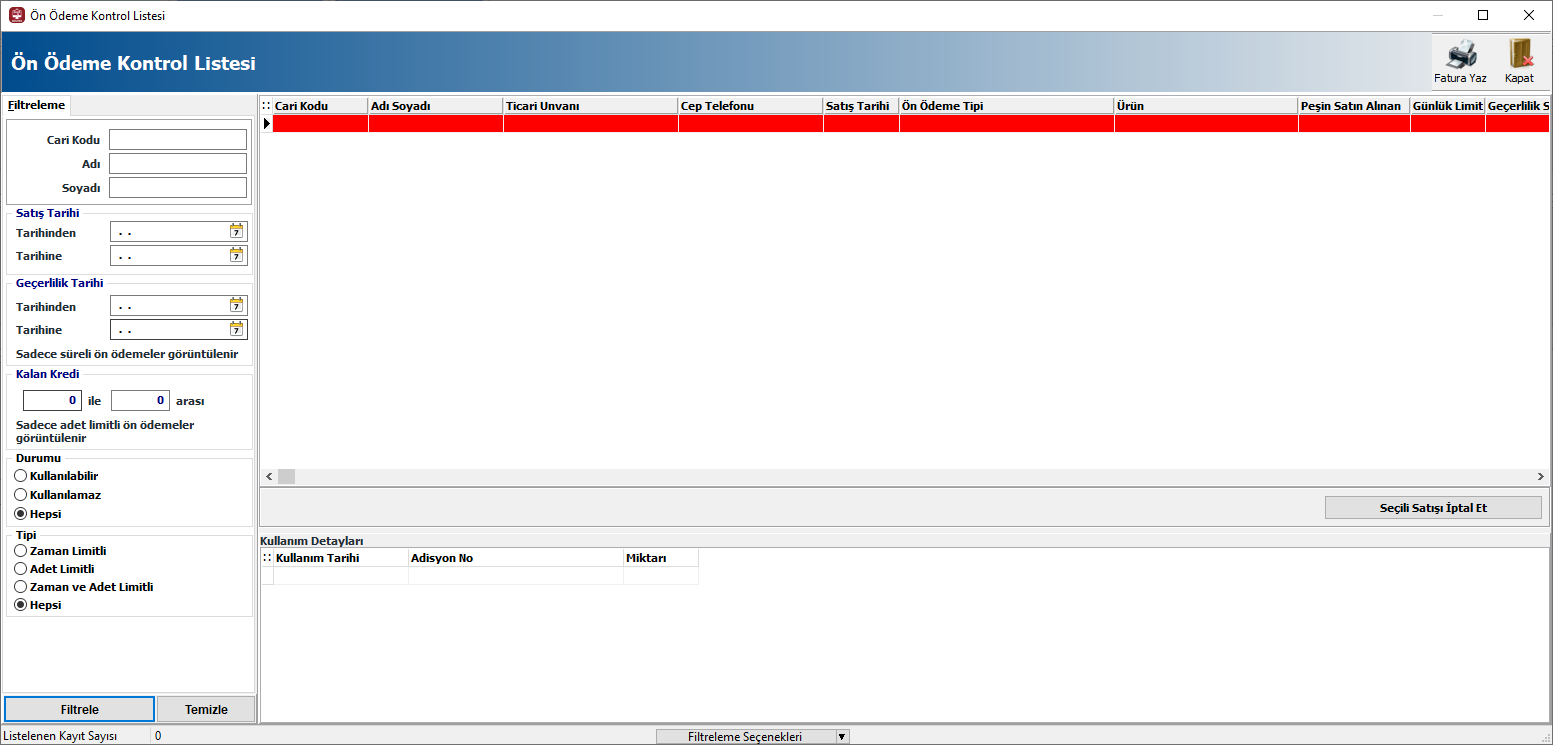Sort by Peşin Satın Alınan column header
The height and width of the screenshot is (745, 1553).
coord(1354,105)
